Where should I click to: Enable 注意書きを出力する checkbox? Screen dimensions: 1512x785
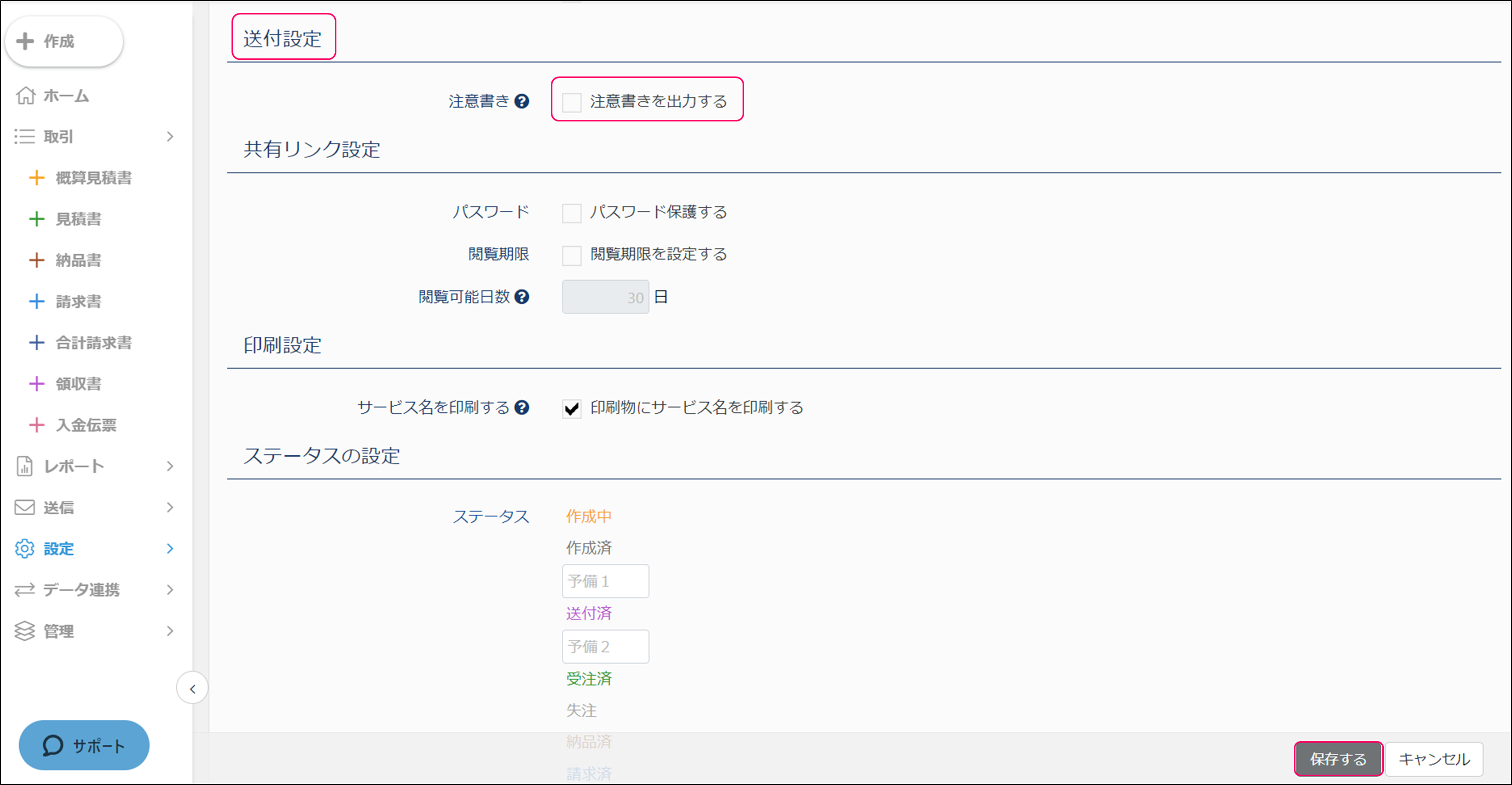pyautogui.click(x=571, y=102)
